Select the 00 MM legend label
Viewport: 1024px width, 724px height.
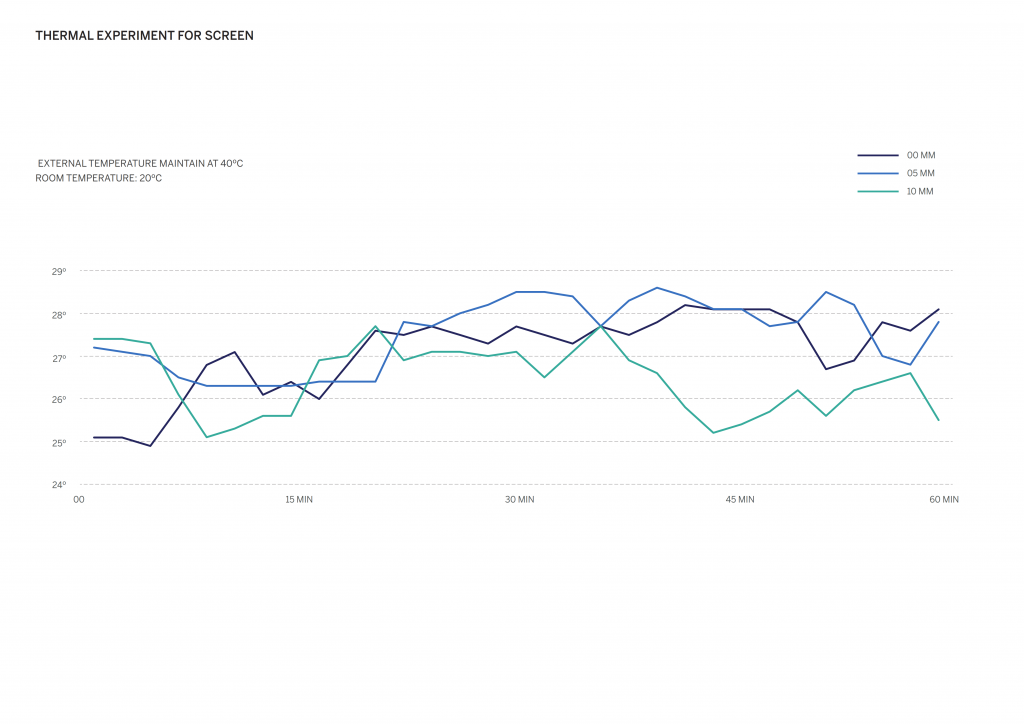pos(921,155)
